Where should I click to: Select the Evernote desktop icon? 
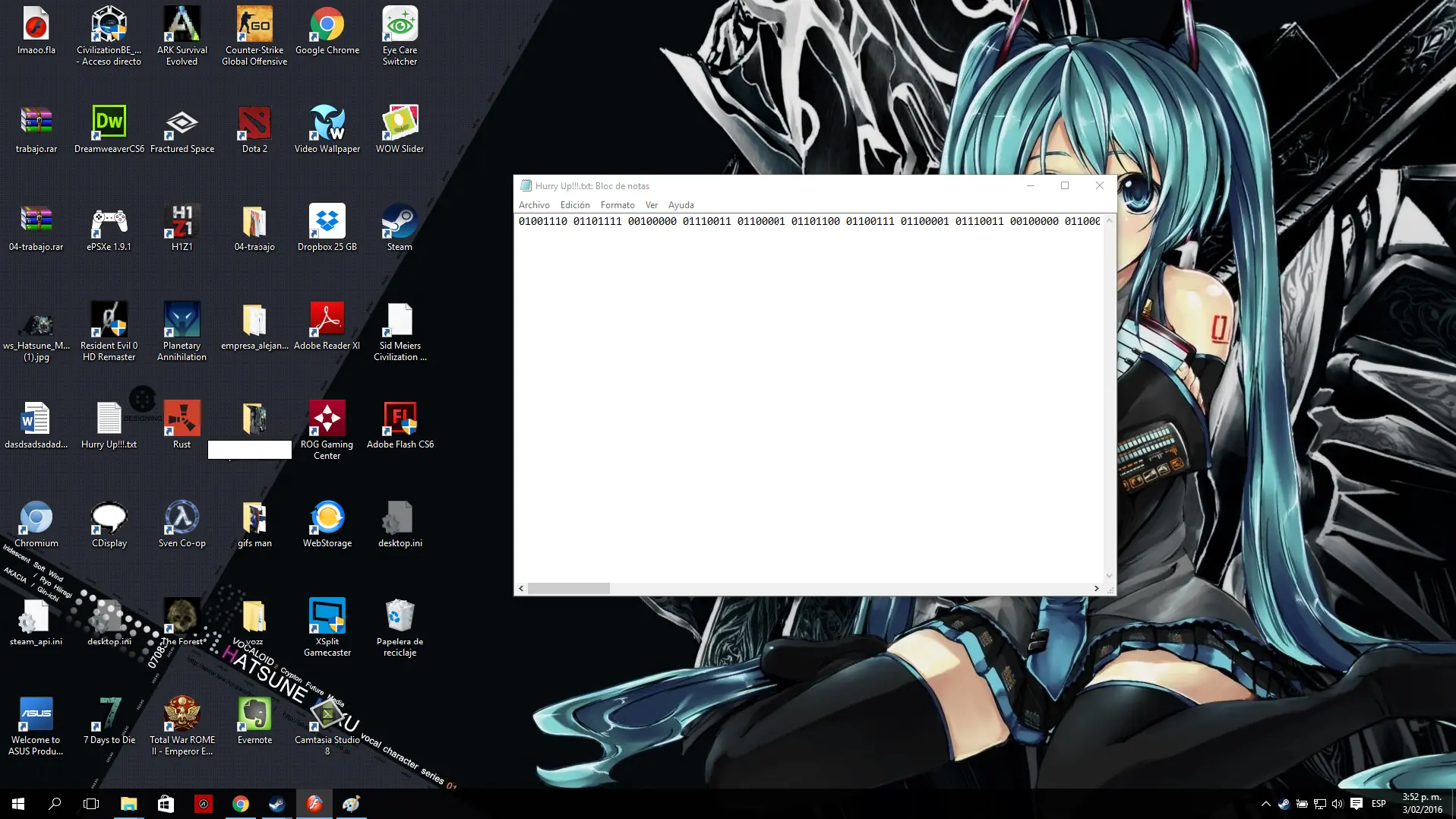[x=254, y=721]
